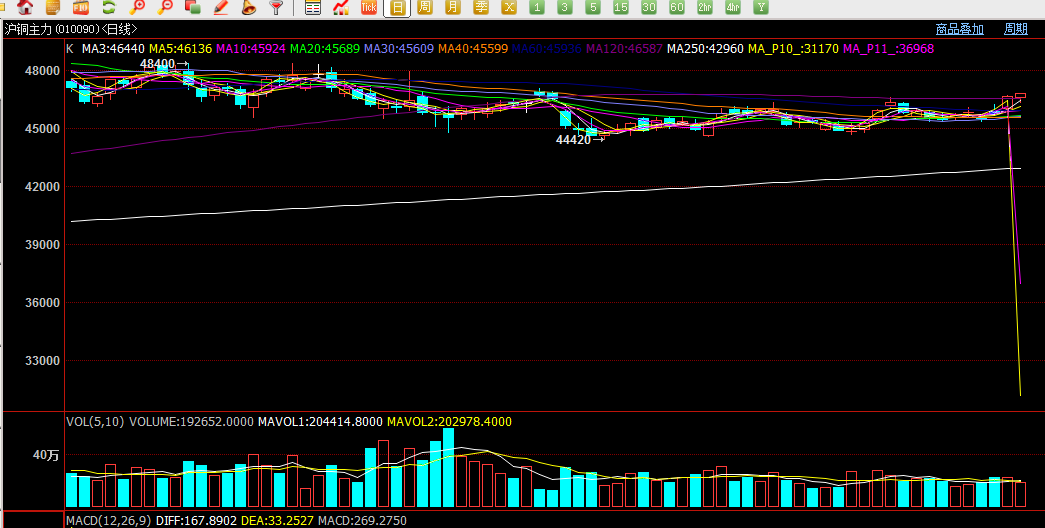Open the Tick chart view
The height and width of the screenshot is (528, 1045).
pyautogui.click(x=369, y=7)
